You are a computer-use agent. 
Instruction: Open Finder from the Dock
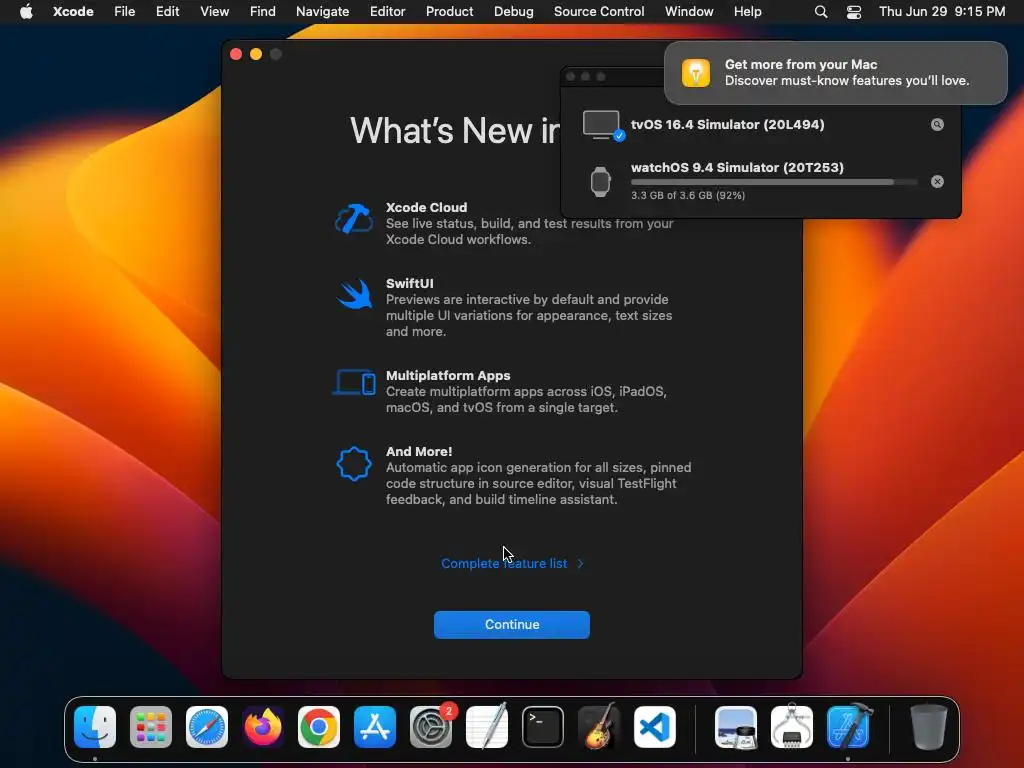(x=95, y=727)
